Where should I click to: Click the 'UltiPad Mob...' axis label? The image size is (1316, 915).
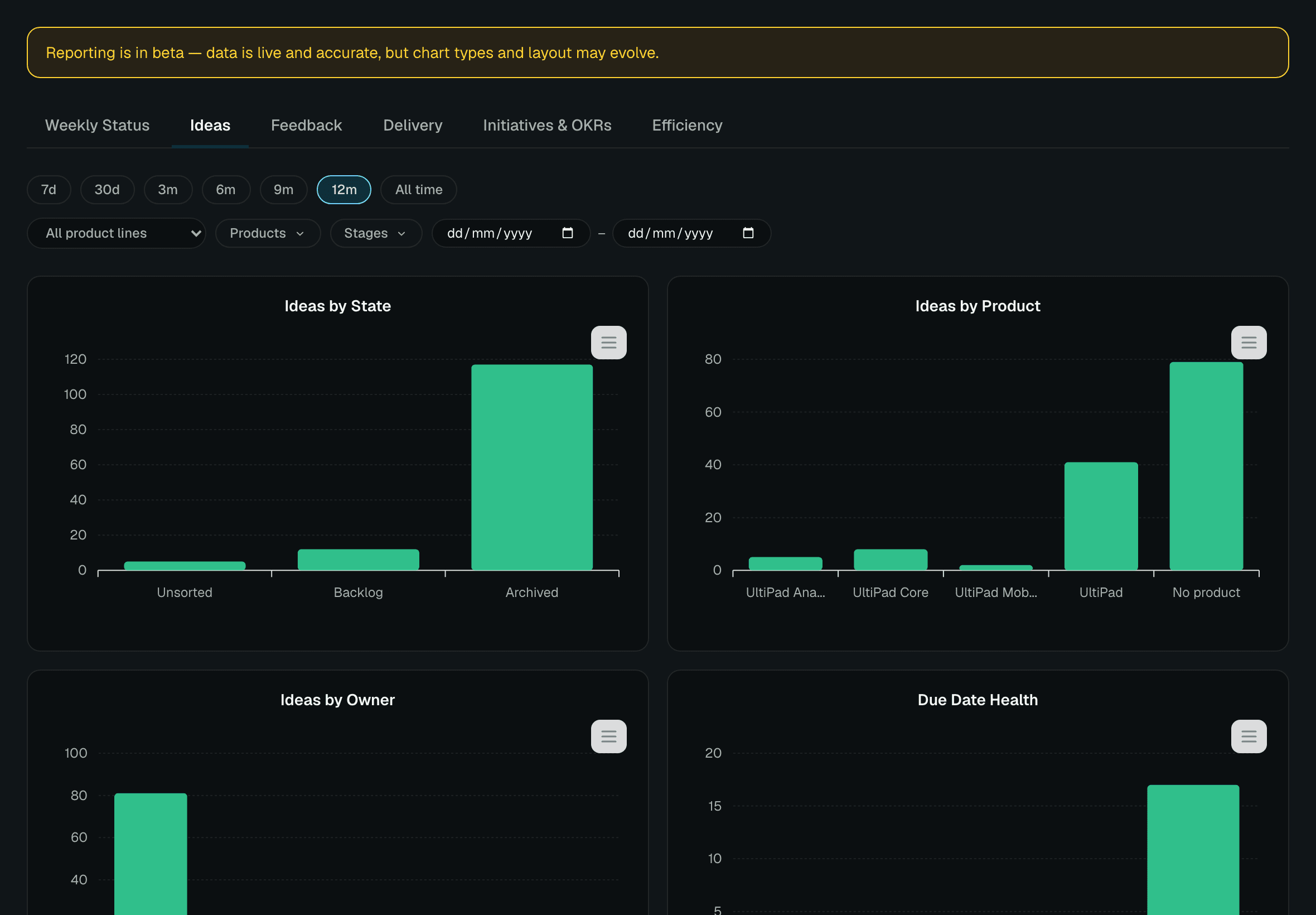coord(996,592)
